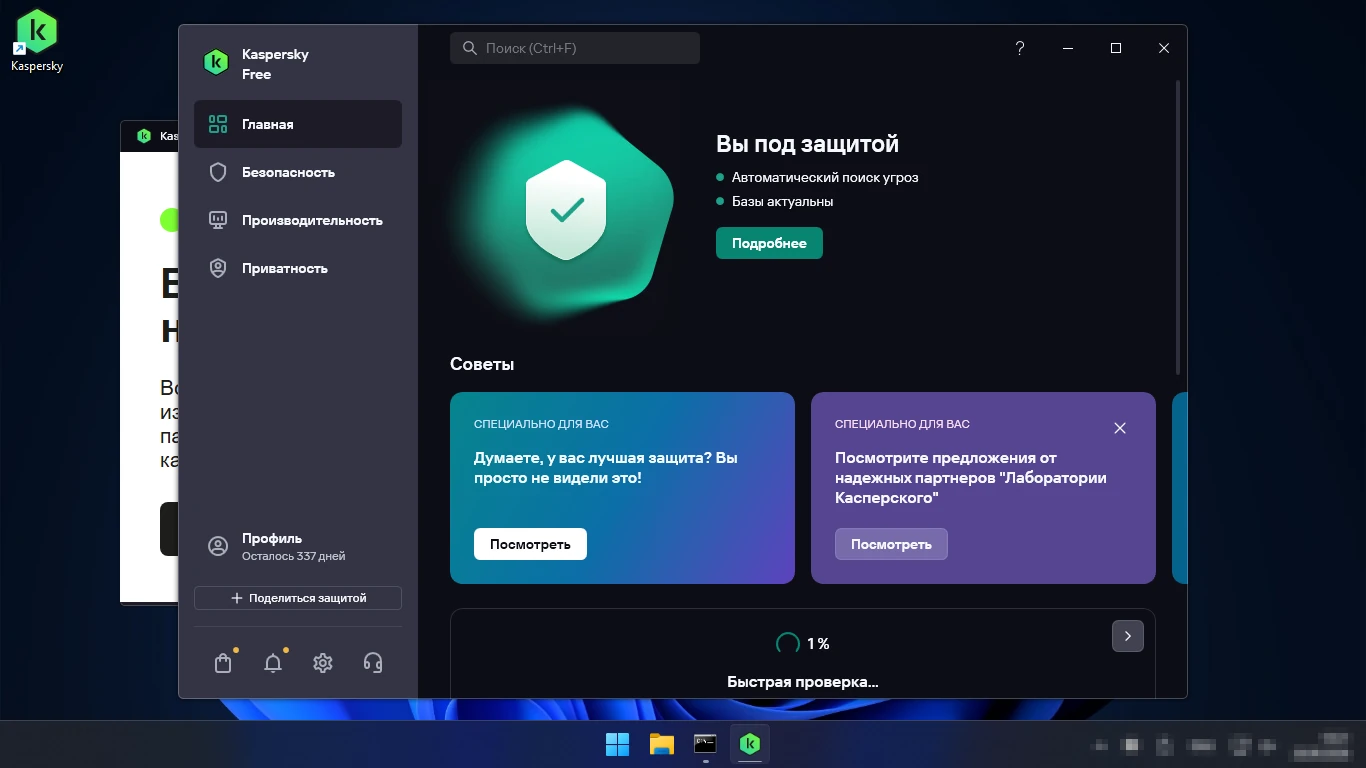This screenshot has width=1366, height=768.
Task: Open the notifications bell icon
Action: tap(273, 663)
